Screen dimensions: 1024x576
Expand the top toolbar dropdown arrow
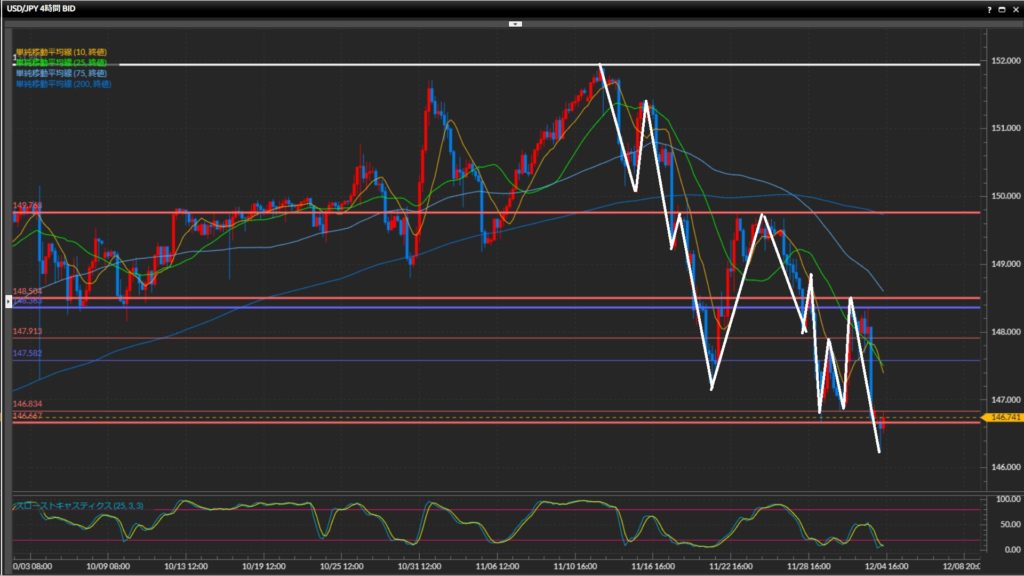coord(514,23)
